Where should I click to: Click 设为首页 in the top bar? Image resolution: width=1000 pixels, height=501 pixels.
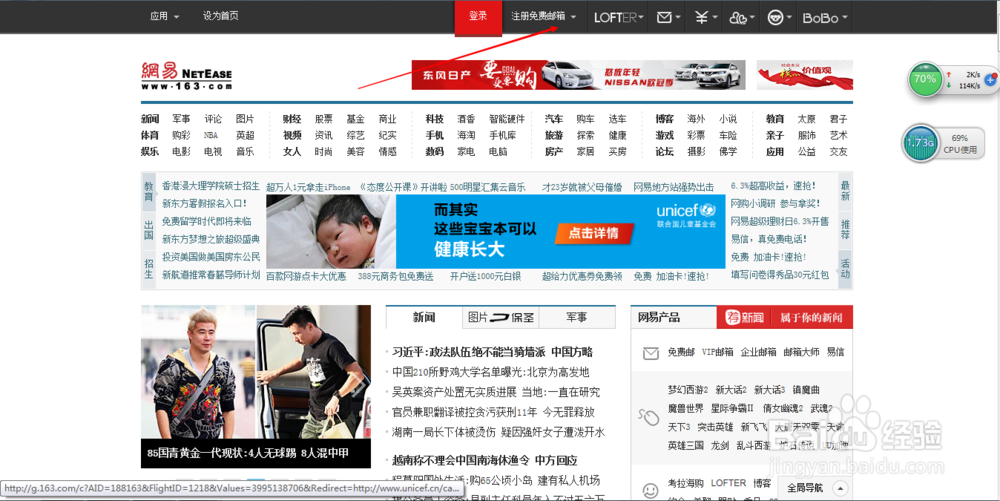point(221,16)
